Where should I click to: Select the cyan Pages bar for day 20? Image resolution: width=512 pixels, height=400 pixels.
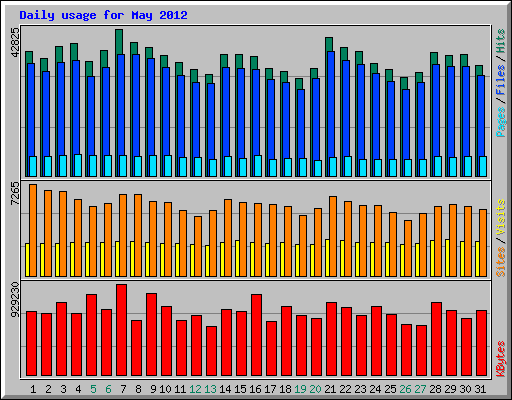tap(318, 168)
